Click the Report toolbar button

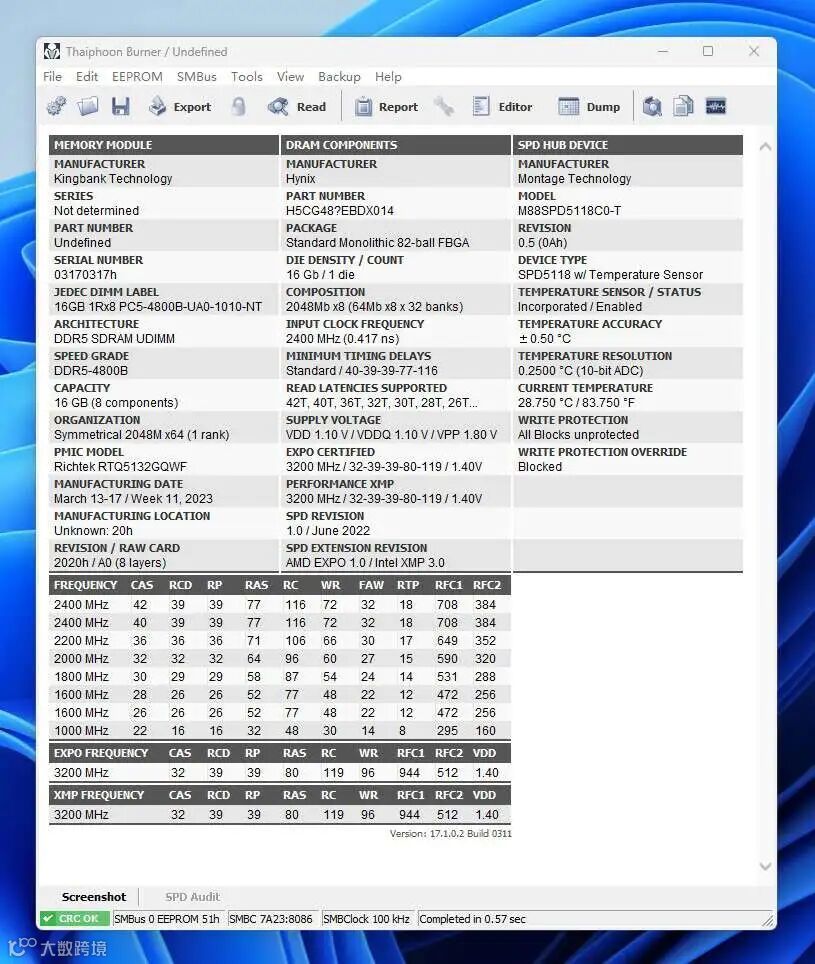pyautogui.click(x=387, y=106)
